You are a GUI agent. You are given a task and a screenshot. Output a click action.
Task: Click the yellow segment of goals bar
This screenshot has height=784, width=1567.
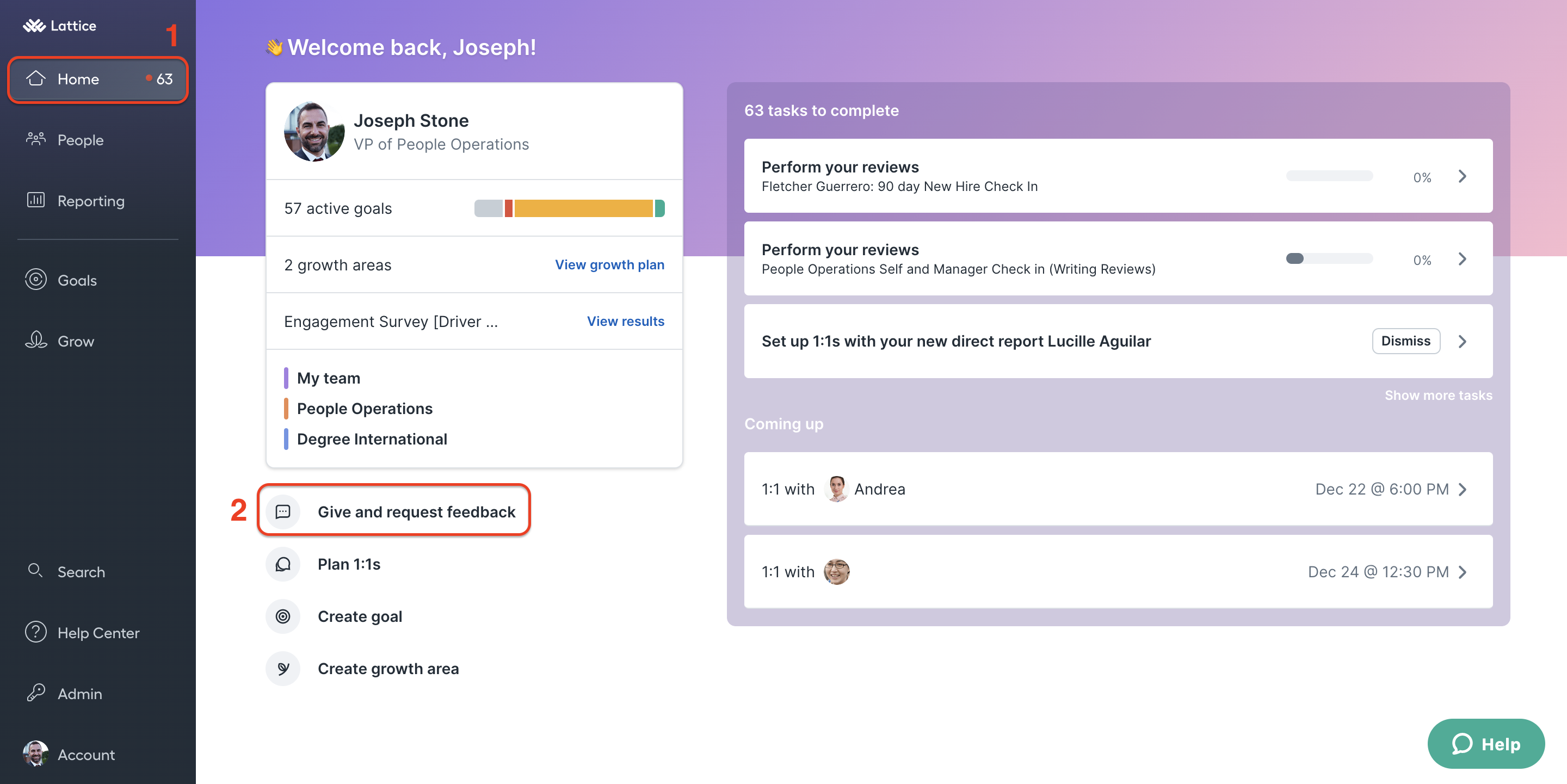[x=583, y=208]
